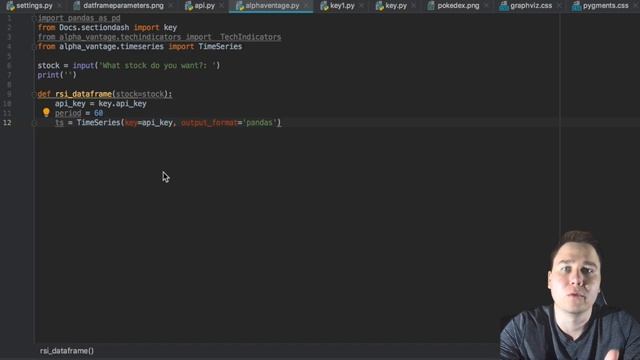Click line number 12 in the gutter
Screen dimensions: 640x360
[x=7, y=122]
